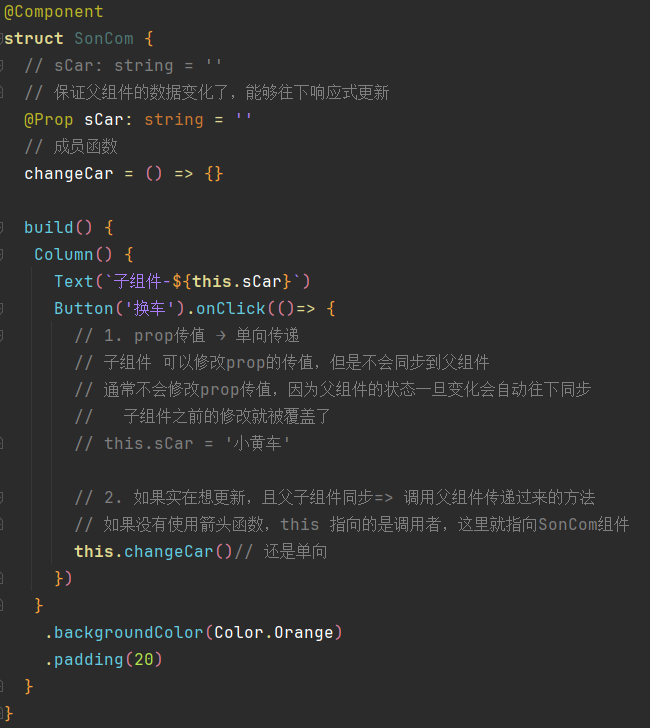The width and height of the screenshot is (650, 728).
Task: Click the onClick method name
Action: (231, 308)
